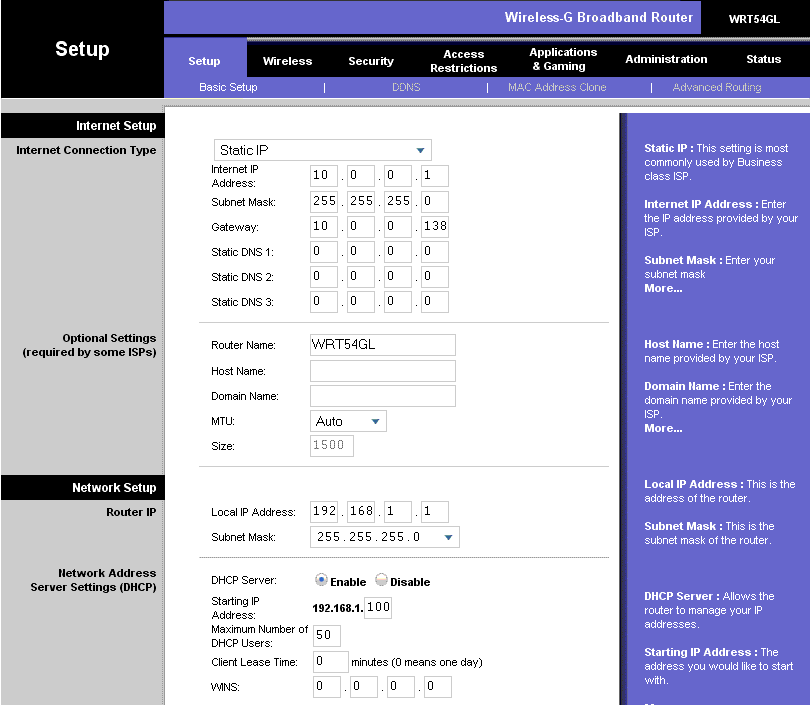The width and height of the screenshot is (810, 705).
Task: Click the Local IP Address second octet 168
Action: point(361,511)
